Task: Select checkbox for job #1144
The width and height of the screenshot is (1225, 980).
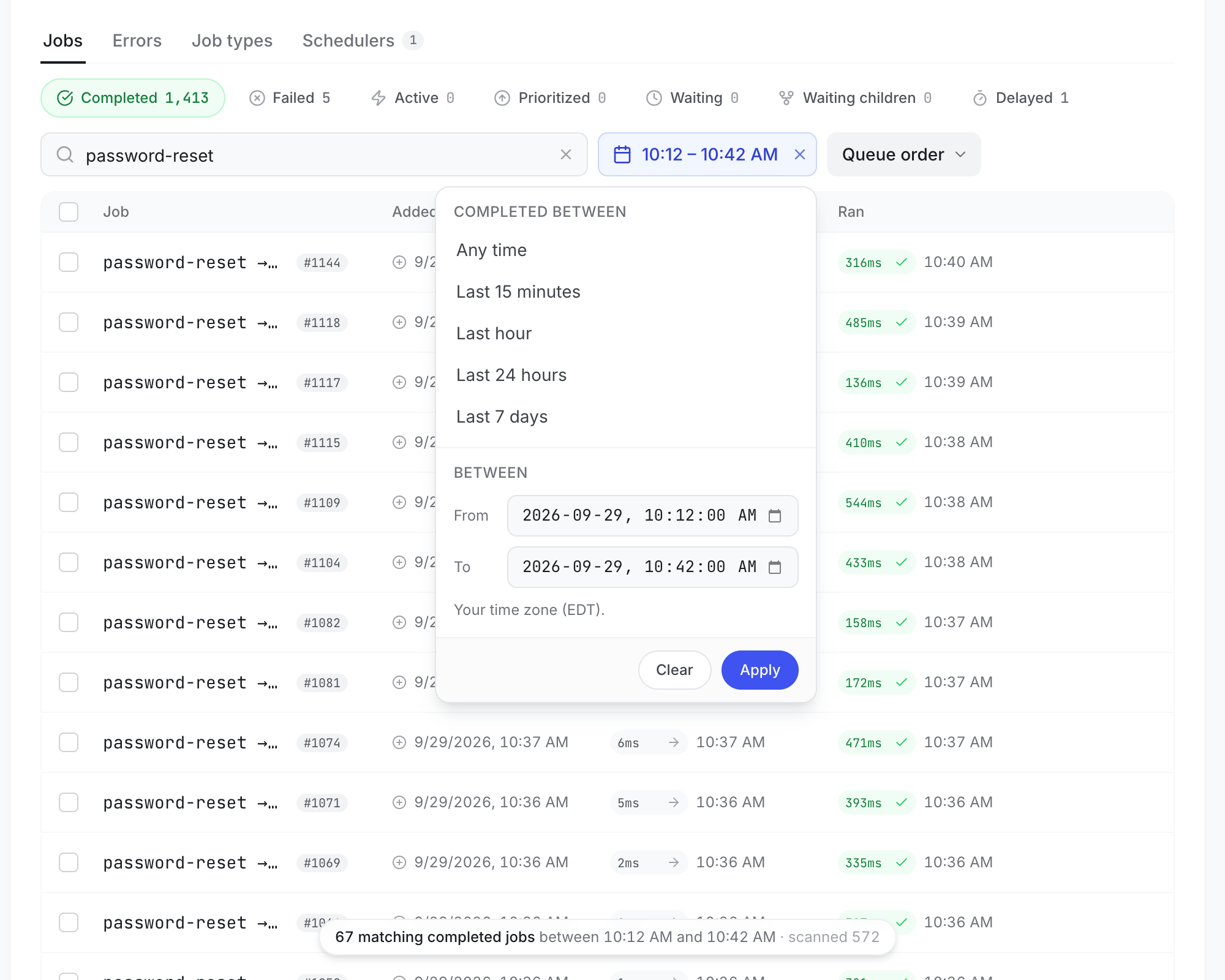Action: coord(69,262)
